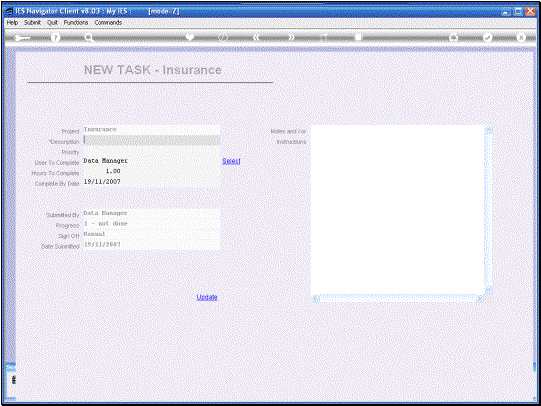The width and height of the screenshot is (541, 406).
Task: Click the Complete By Date field
Action: pos(151,182)
